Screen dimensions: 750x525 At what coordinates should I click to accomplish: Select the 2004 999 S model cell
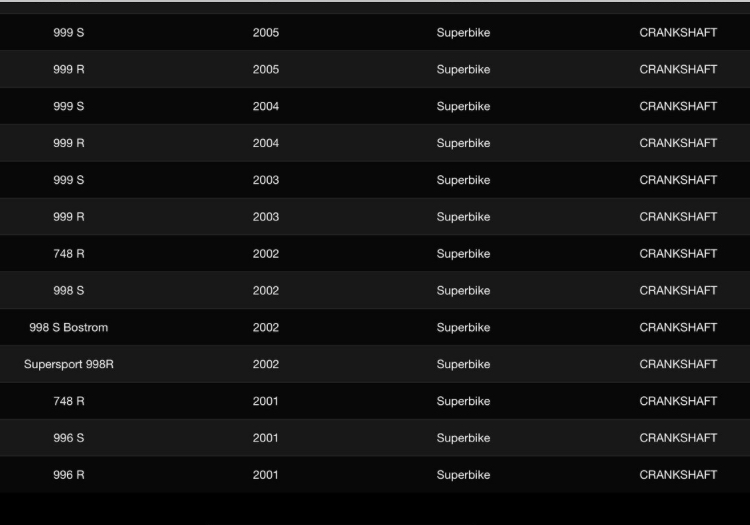click(68, 106)
